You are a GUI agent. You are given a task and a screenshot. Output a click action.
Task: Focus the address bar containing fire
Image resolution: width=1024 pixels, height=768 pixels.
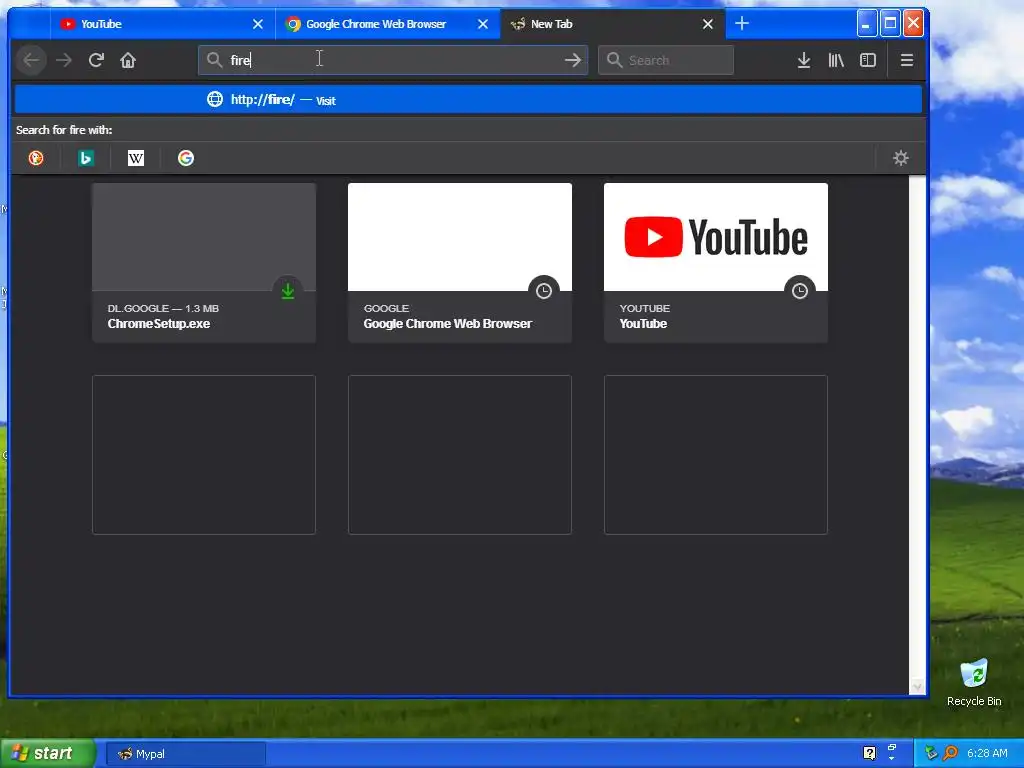coord(393,60)
